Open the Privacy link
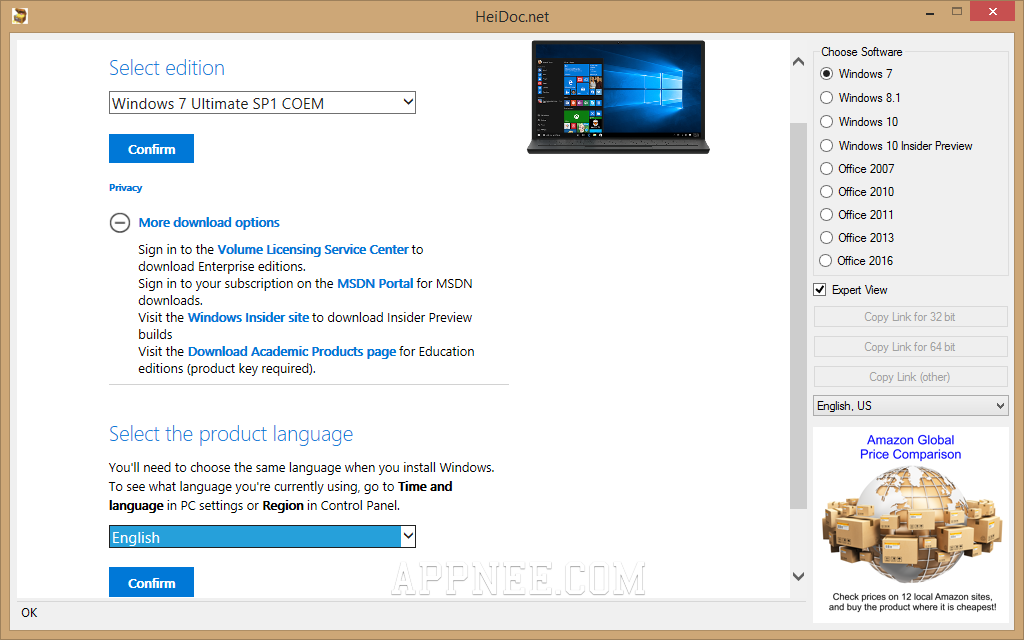The height and width of the screenshot is (640, 1024). pyautogui.click(x=125, y=187)
